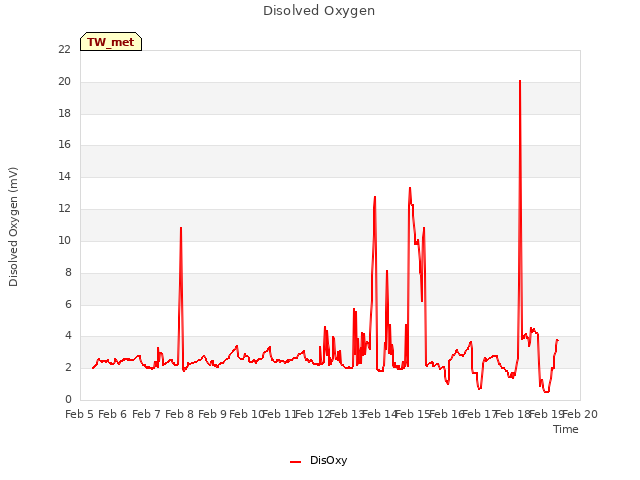Click the y-axis value 10
640x480 pixels.
point(64,240)
